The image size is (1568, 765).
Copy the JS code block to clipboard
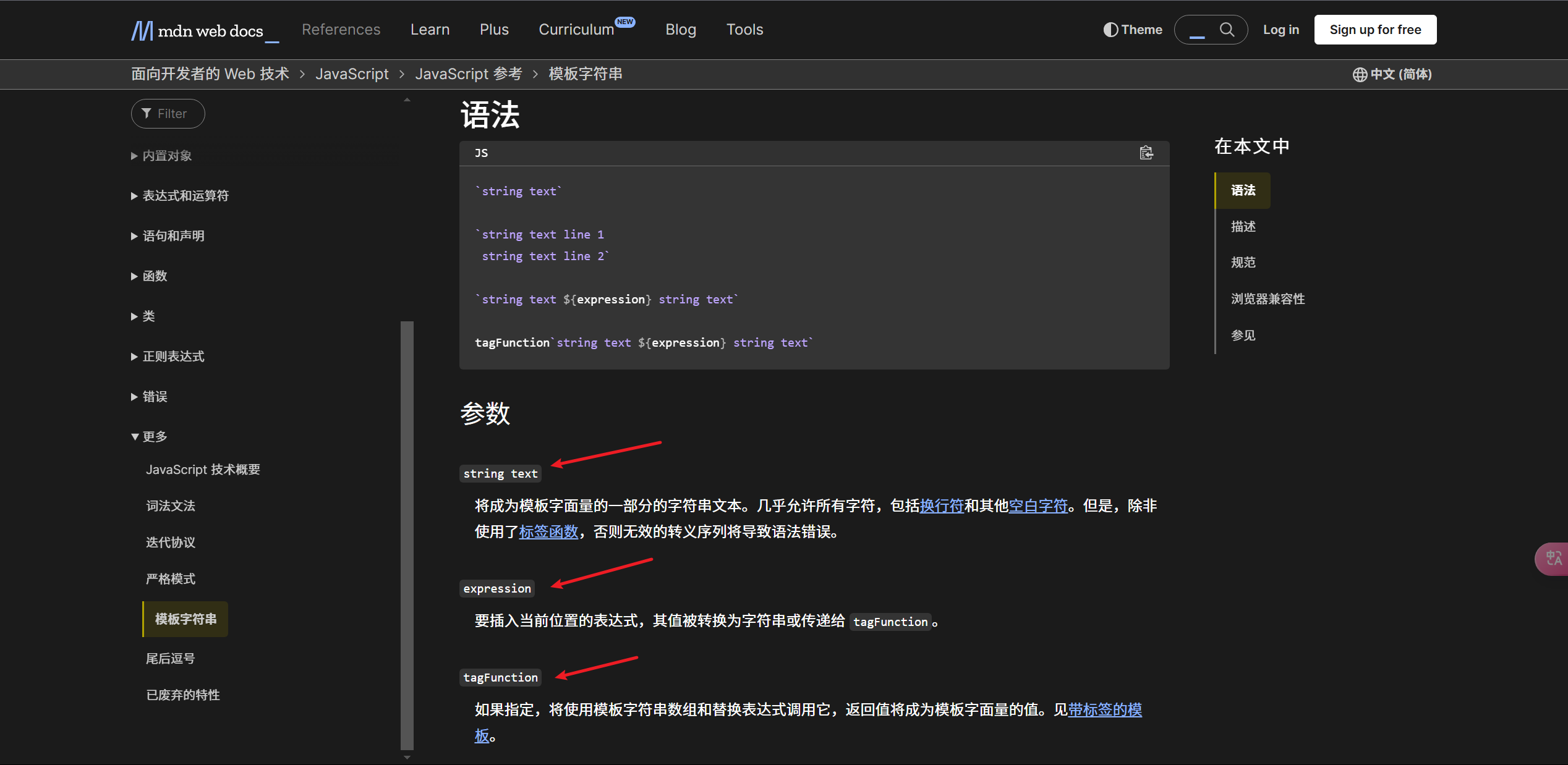[1146, 153]
